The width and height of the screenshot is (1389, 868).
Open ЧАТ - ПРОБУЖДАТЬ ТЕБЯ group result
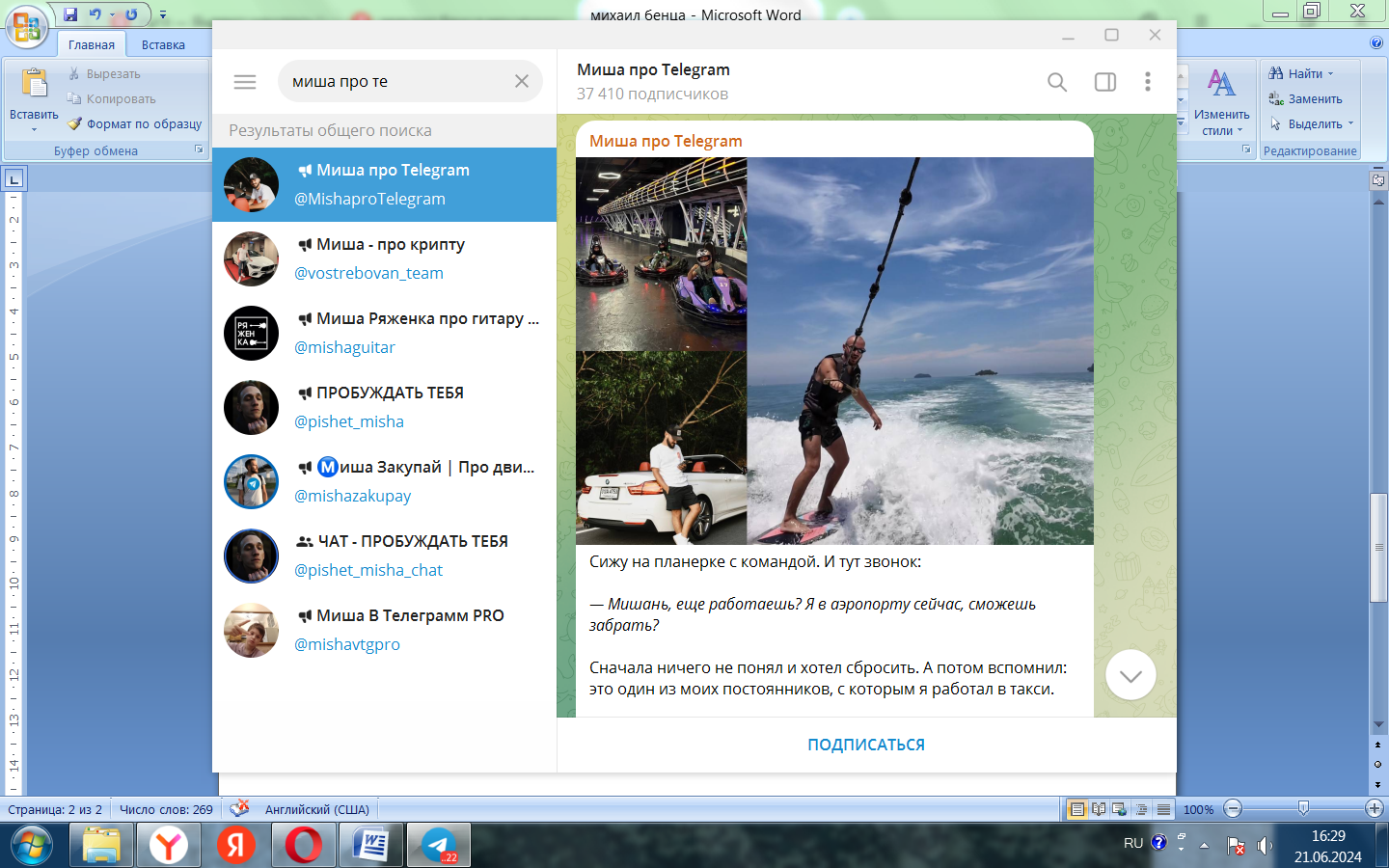click(x=384, y=556)
